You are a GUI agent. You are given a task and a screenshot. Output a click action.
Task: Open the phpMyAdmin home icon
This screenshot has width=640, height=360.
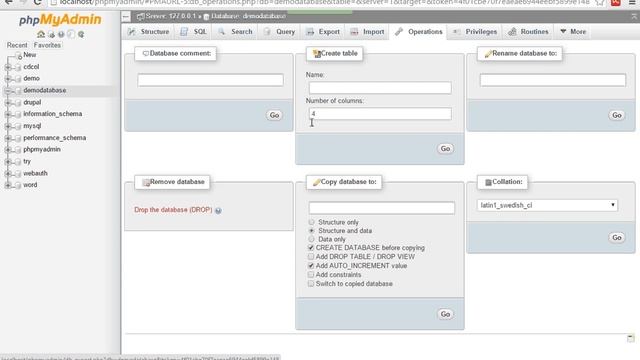(x=41, y=34)
